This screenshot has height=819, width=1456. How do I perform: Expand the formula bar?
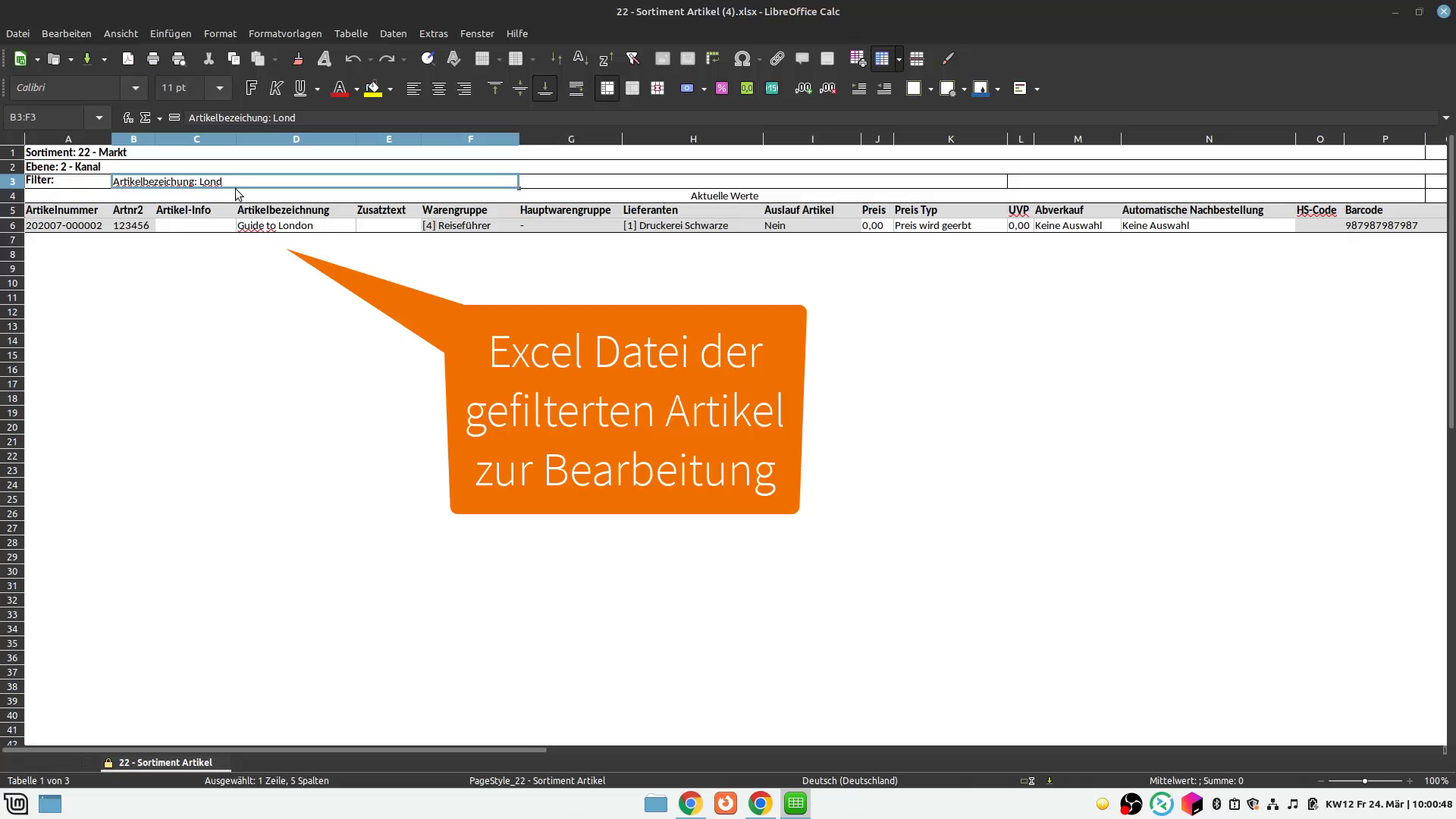(1445, 118)
